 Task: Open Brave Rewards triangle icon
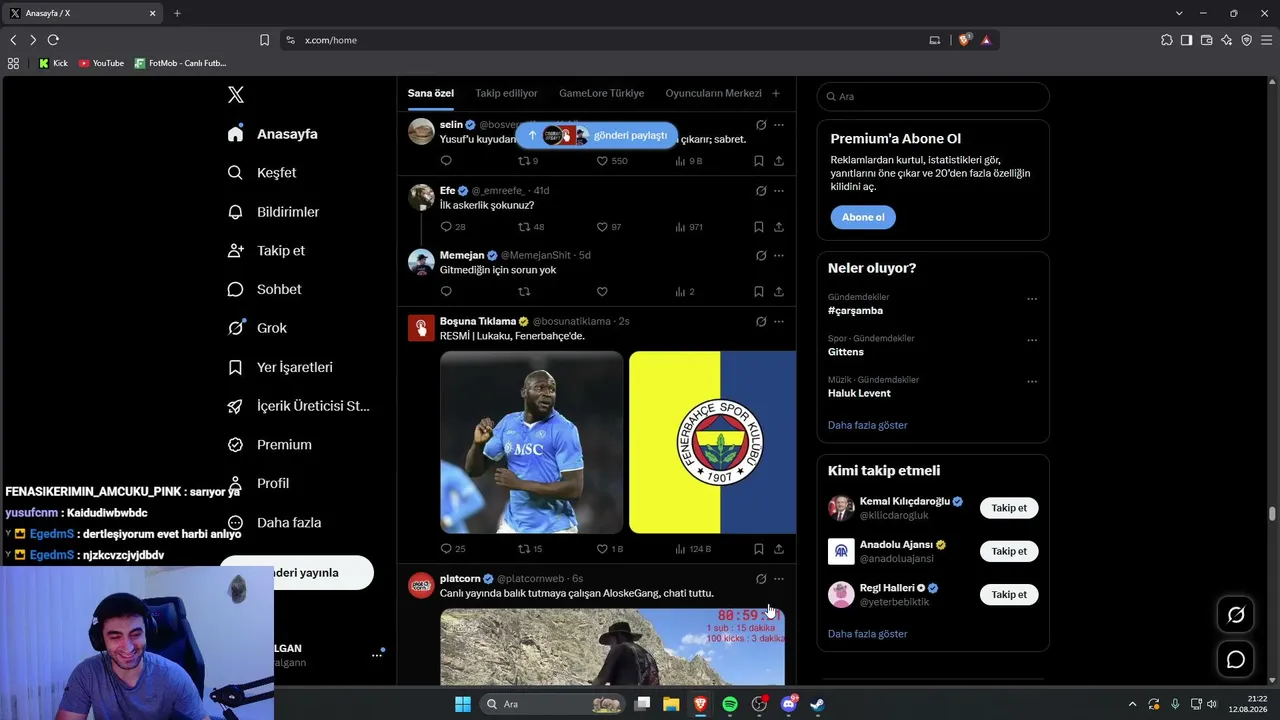(x=986, y=40)
